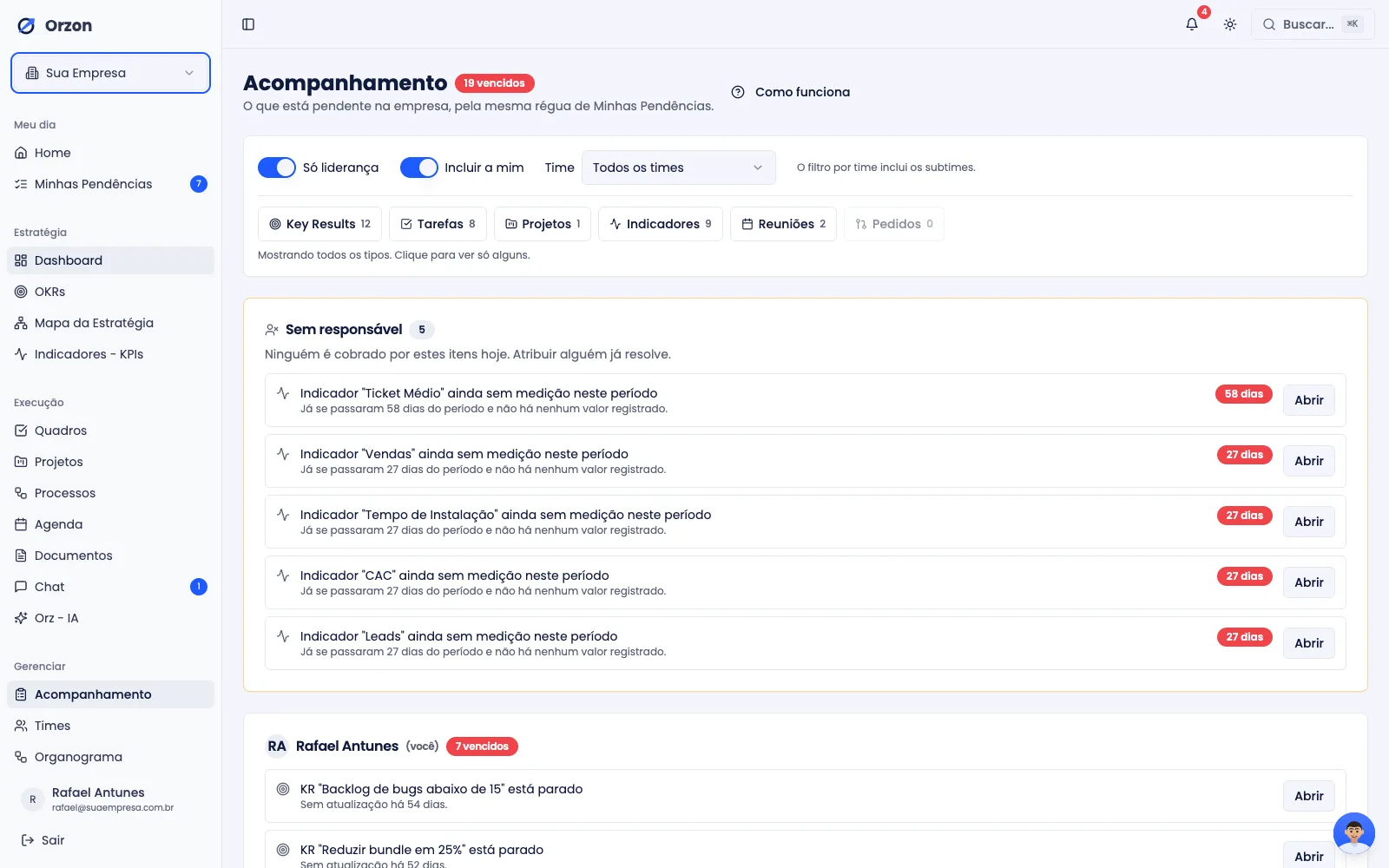1389x868 pixels.
Task: Filter by Tarefas tab
Action: [438, 224]
